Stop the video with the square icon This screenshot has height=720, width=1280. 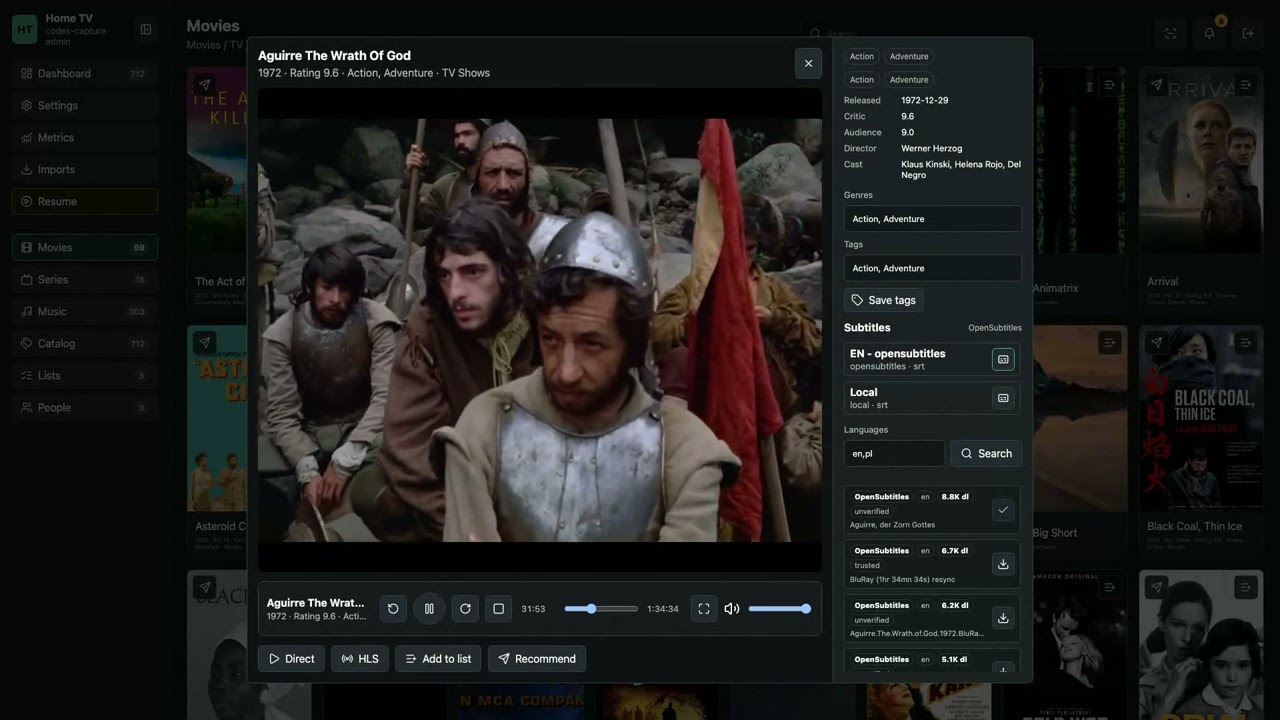coord(499,608)
